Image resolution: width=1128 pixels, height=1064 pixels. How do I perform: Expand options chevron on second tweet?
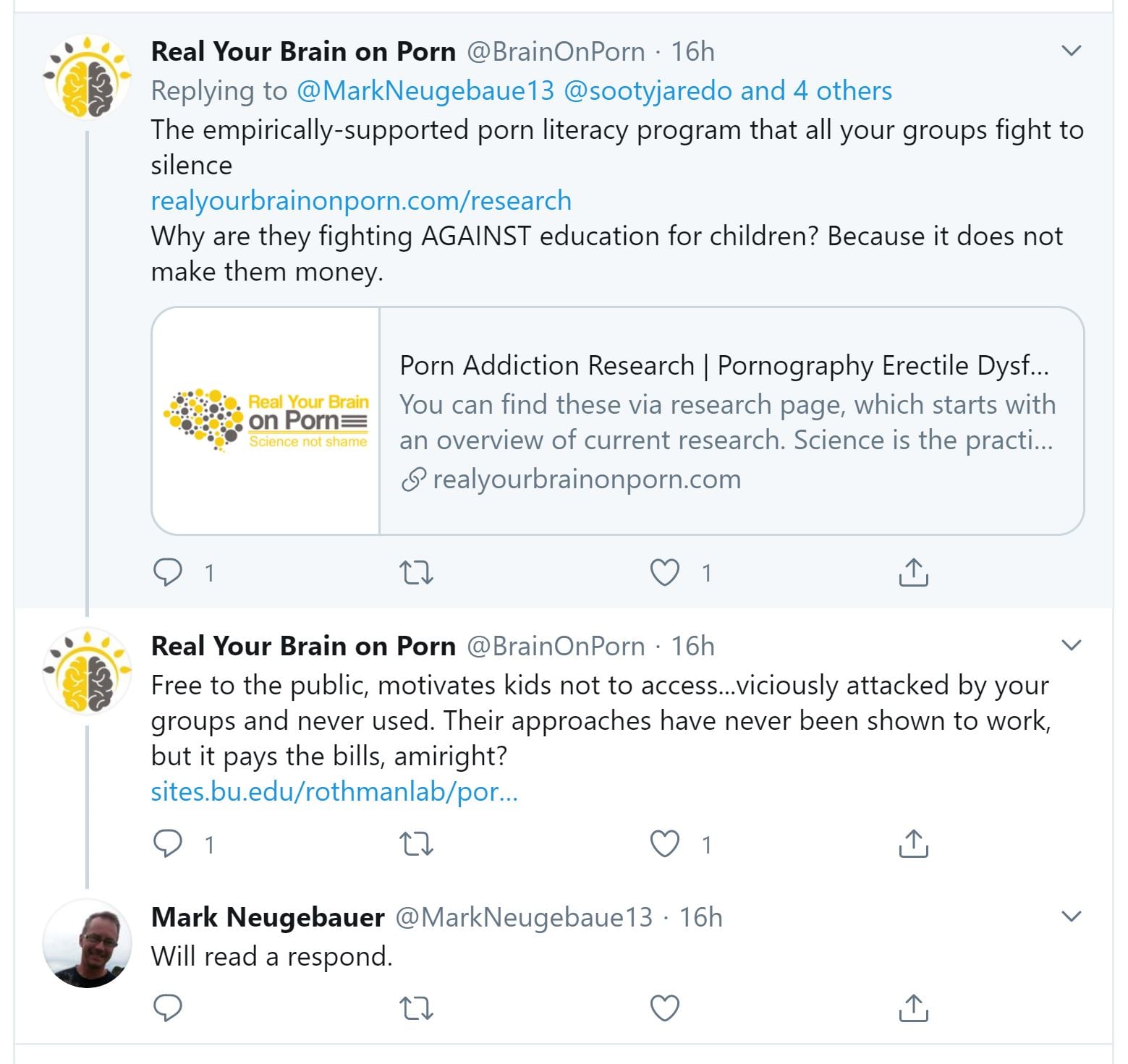(x=1071, y=645)
